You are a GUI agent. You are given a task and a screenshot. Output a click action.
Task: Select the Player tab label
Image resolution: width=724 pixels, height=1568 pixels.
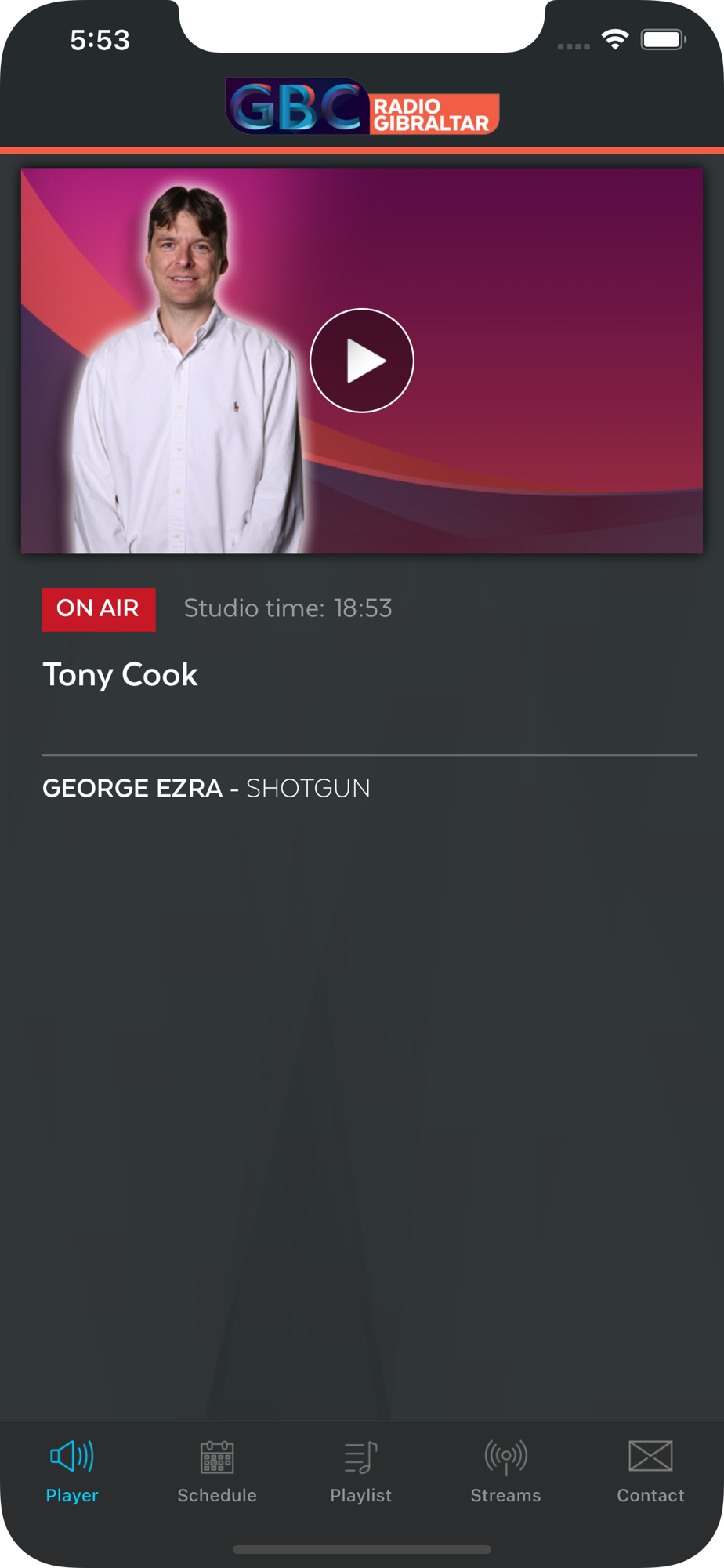[72, 1495]
